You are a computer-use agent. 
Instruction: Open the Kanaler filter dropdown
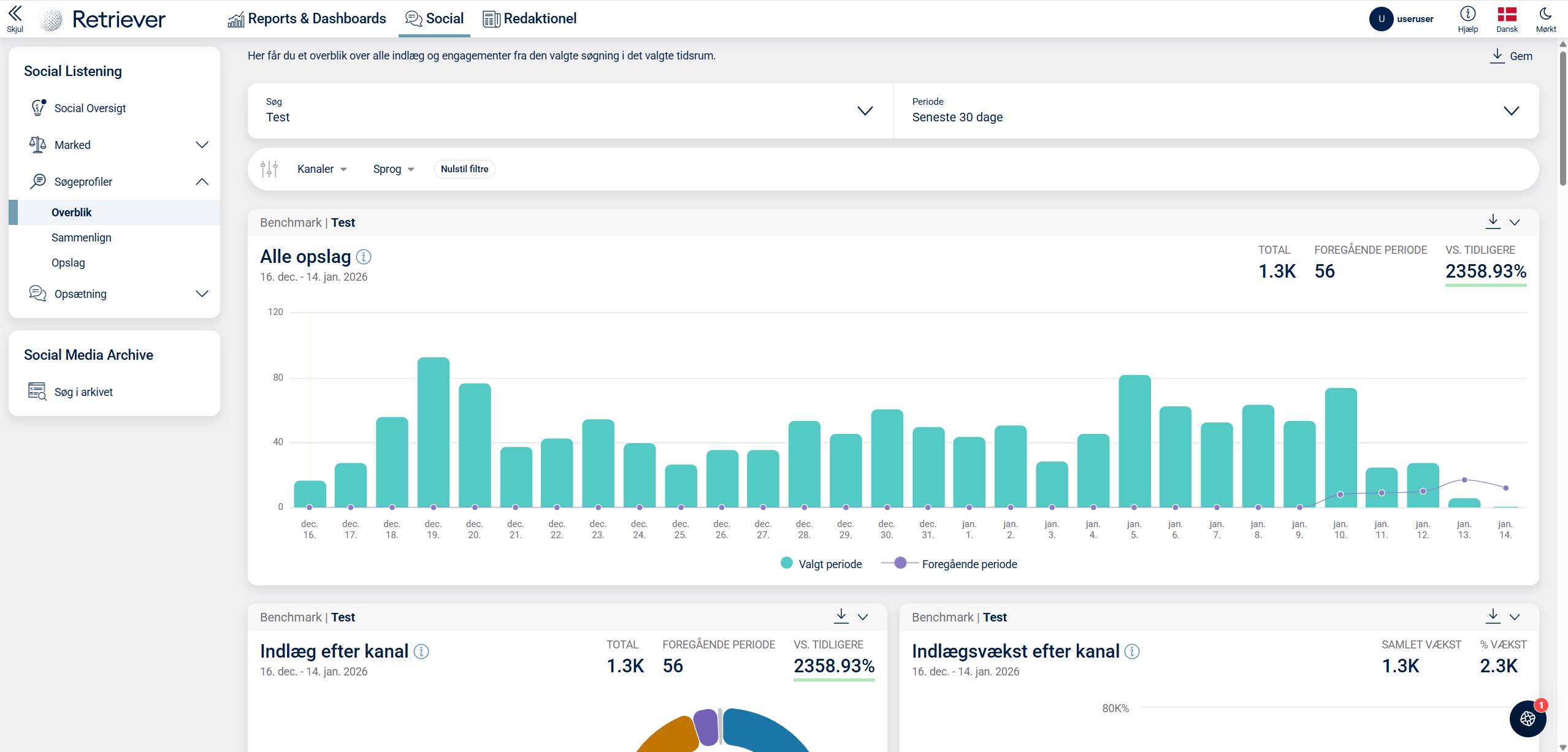[322, 169]
